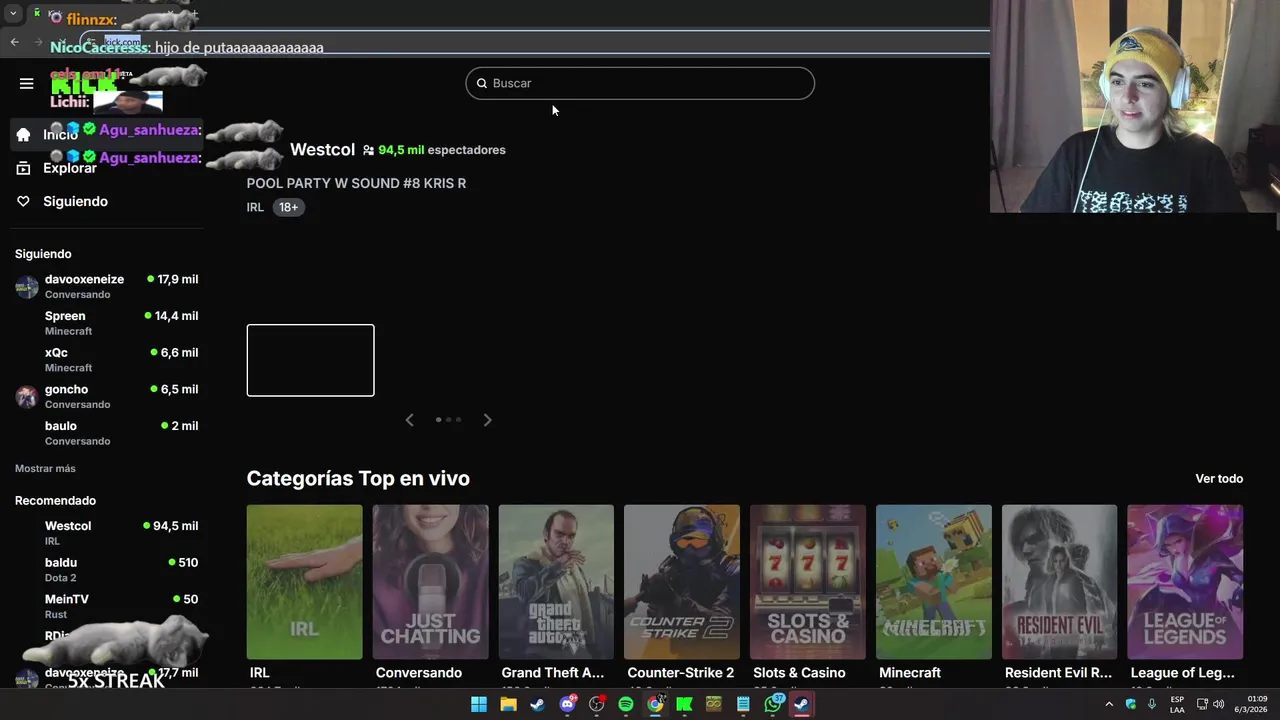Click the network tray icon
This screenshot has height=720, width=1280.
tap(1202, 704)
